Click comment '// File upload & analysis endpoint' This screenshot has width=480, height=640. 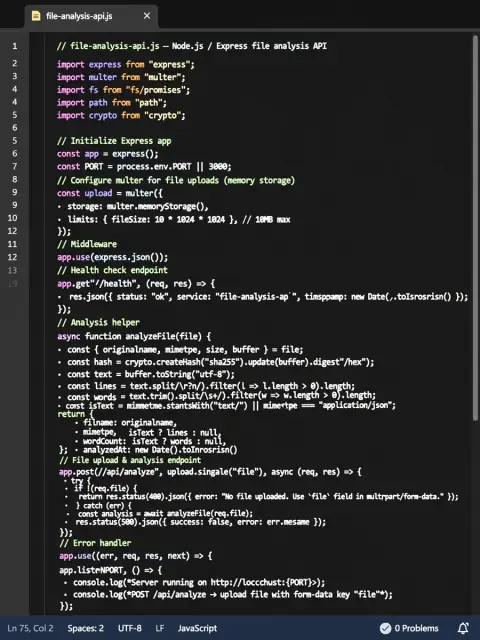pyautogui.click(x=130, y=460)
